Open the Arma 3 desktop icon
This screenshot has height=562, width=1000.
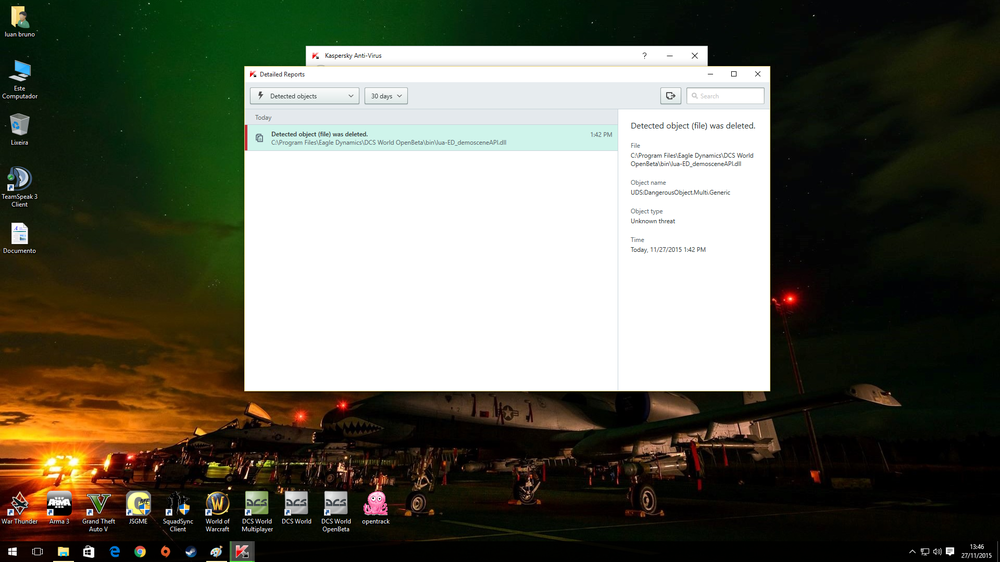pyautogui.click(x=59, y=504)
